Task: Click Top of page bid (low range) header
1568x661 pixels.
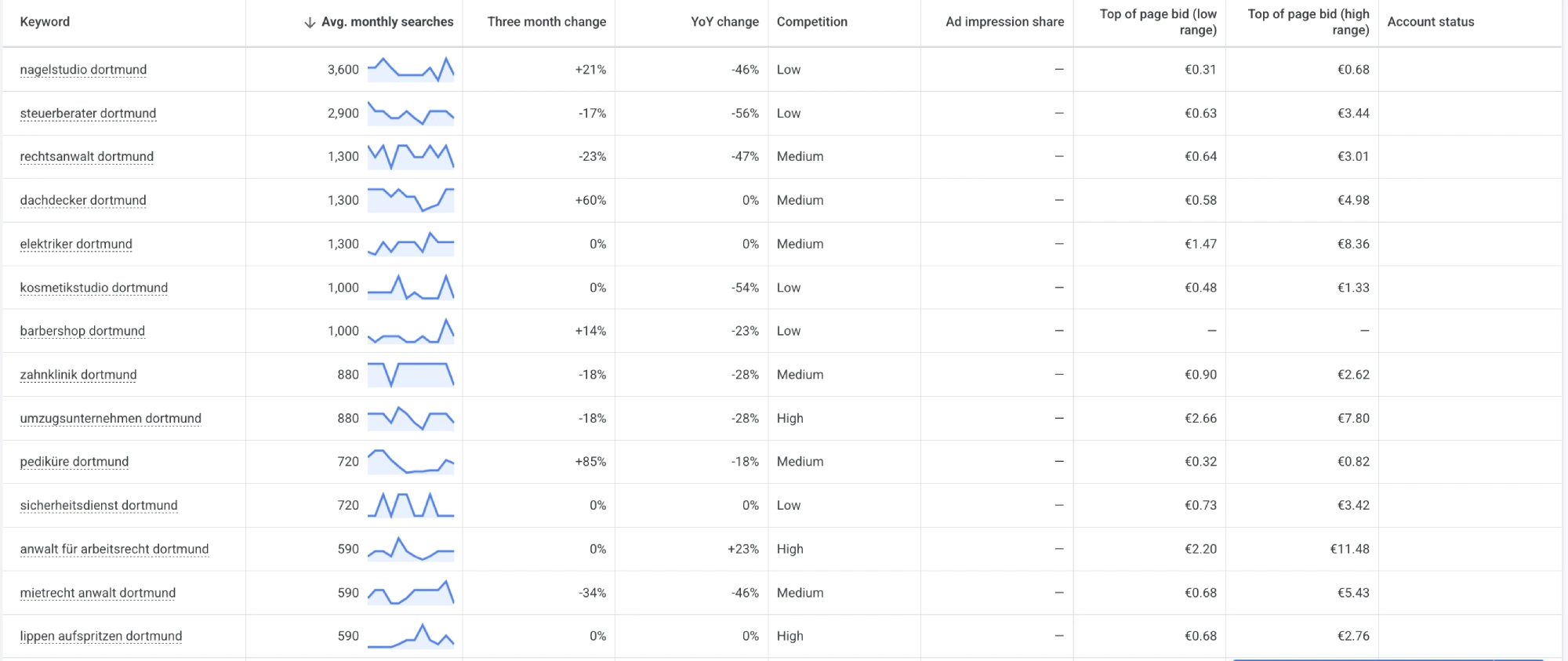Action: pyautogui.click(x=1158, y=22)
